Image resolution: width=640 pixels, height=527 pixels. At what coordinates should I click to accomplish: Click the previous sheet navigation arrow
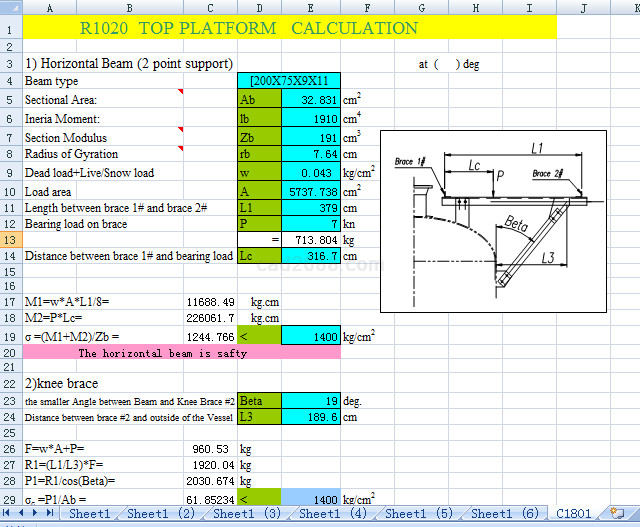pyautogui.click(x=23, y=513)
